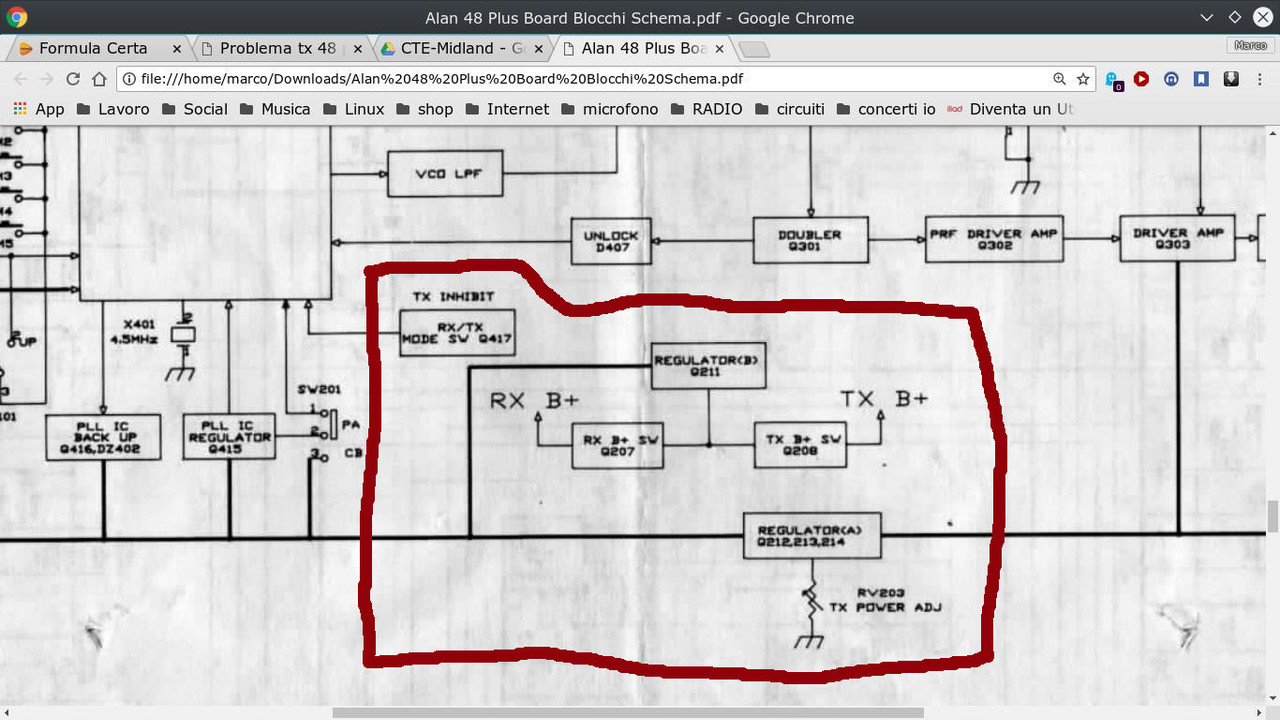This screenshot has width=1280, height=720.
Task: Go forward to the next page
Action: [46, 79]
